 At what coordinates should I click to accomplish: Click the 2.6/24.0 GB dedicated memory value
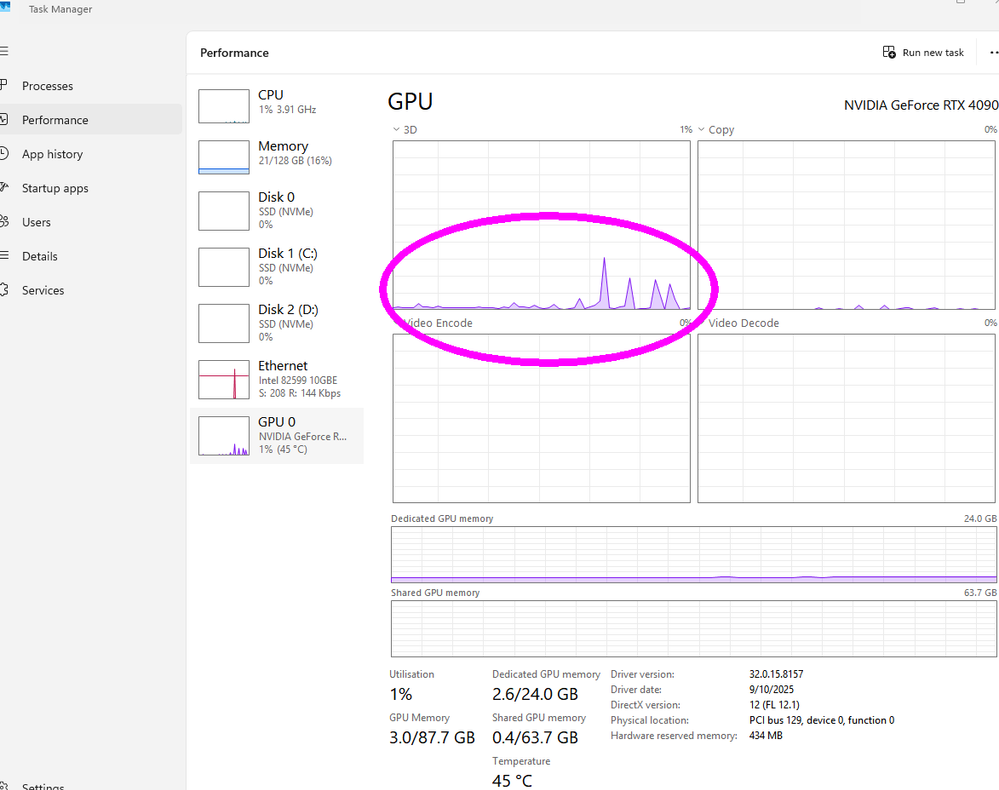click(x=535, y=694)
